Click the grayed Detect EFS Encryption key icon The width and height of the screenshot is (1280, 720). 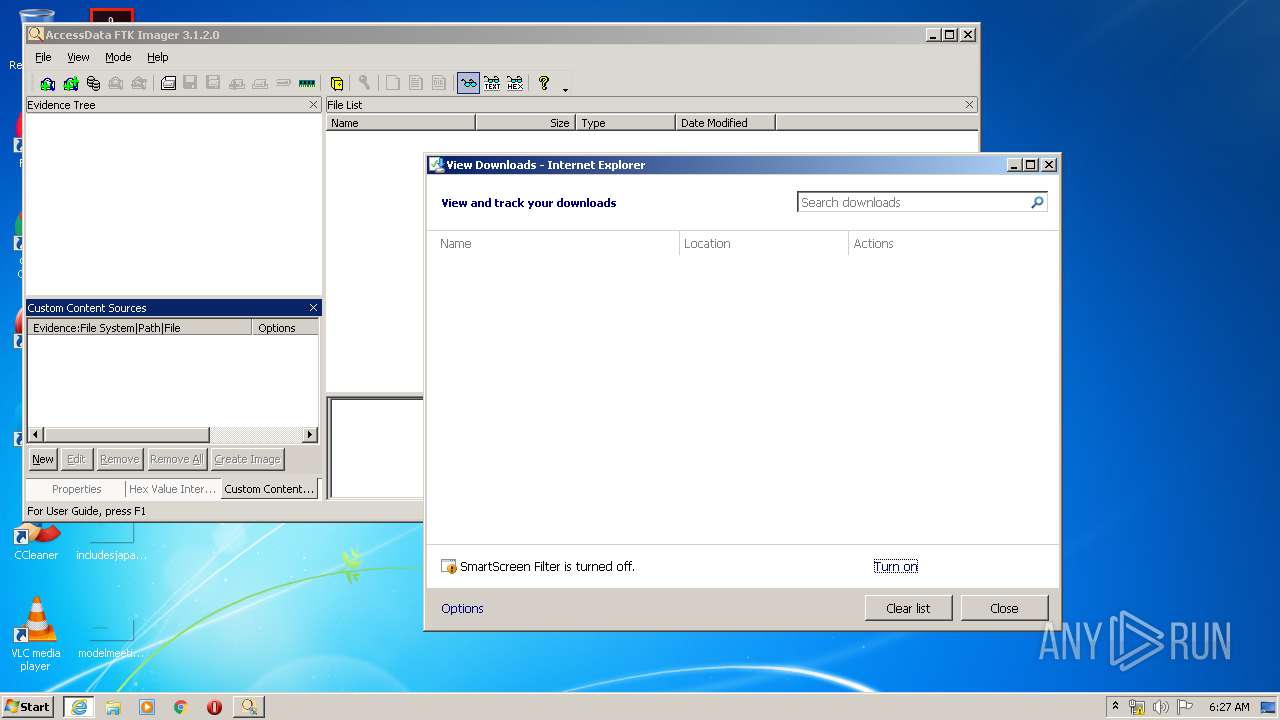pyautogui.click(x=364, y=83)
